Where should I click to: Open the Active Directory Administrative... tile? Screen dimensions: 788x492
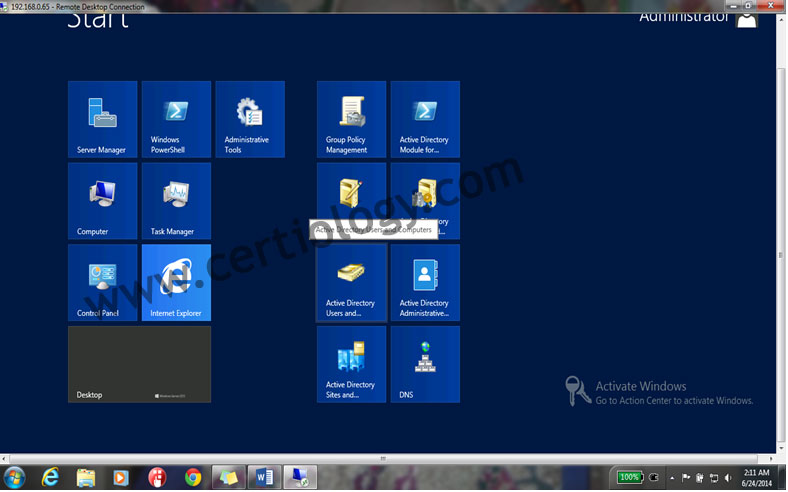(x=425, y=282)
